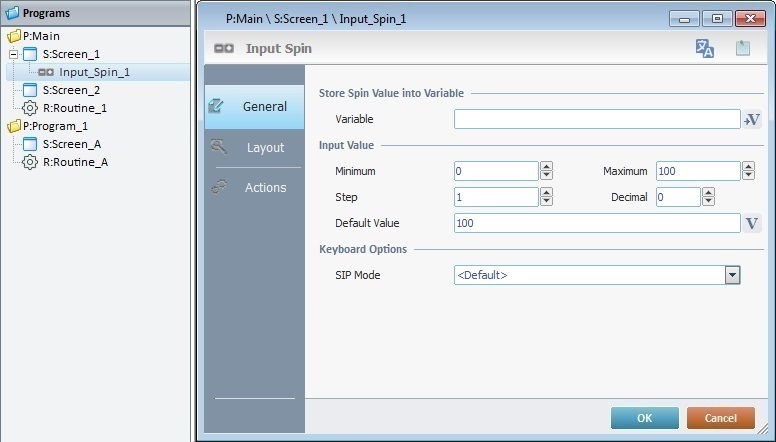Viewport: 776px width, 442px height.
Task: Increase the Minimum value with up arrow
Action: tap(546, 167)
